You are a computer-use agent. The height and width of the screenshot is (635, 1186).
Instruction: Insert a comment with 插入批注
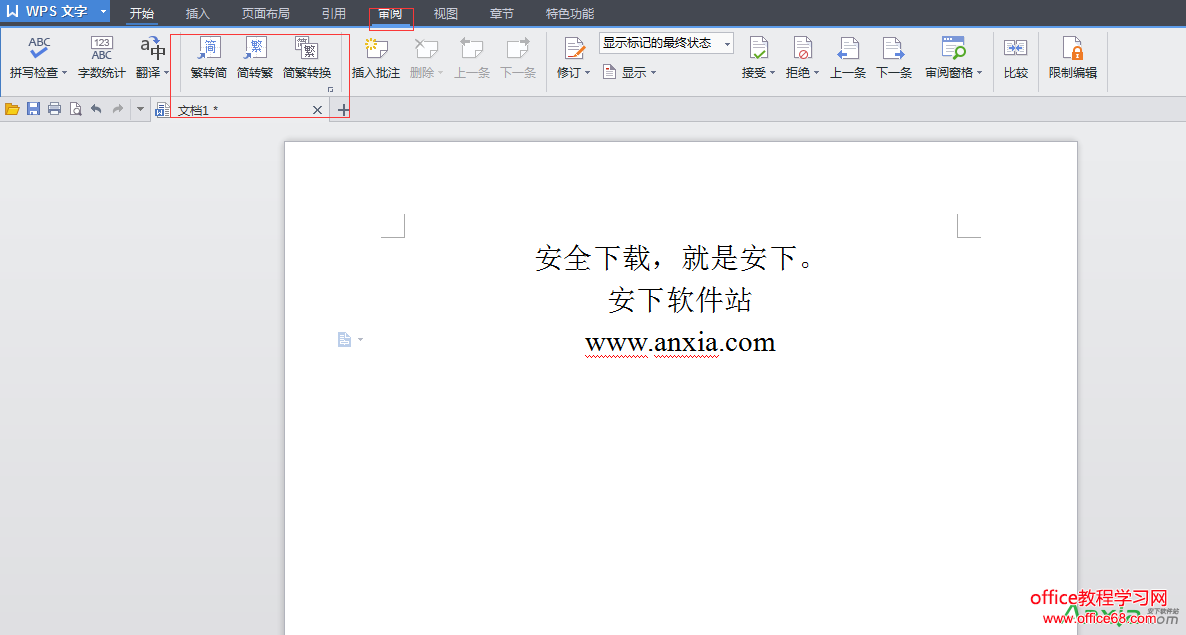click(375, 49)
